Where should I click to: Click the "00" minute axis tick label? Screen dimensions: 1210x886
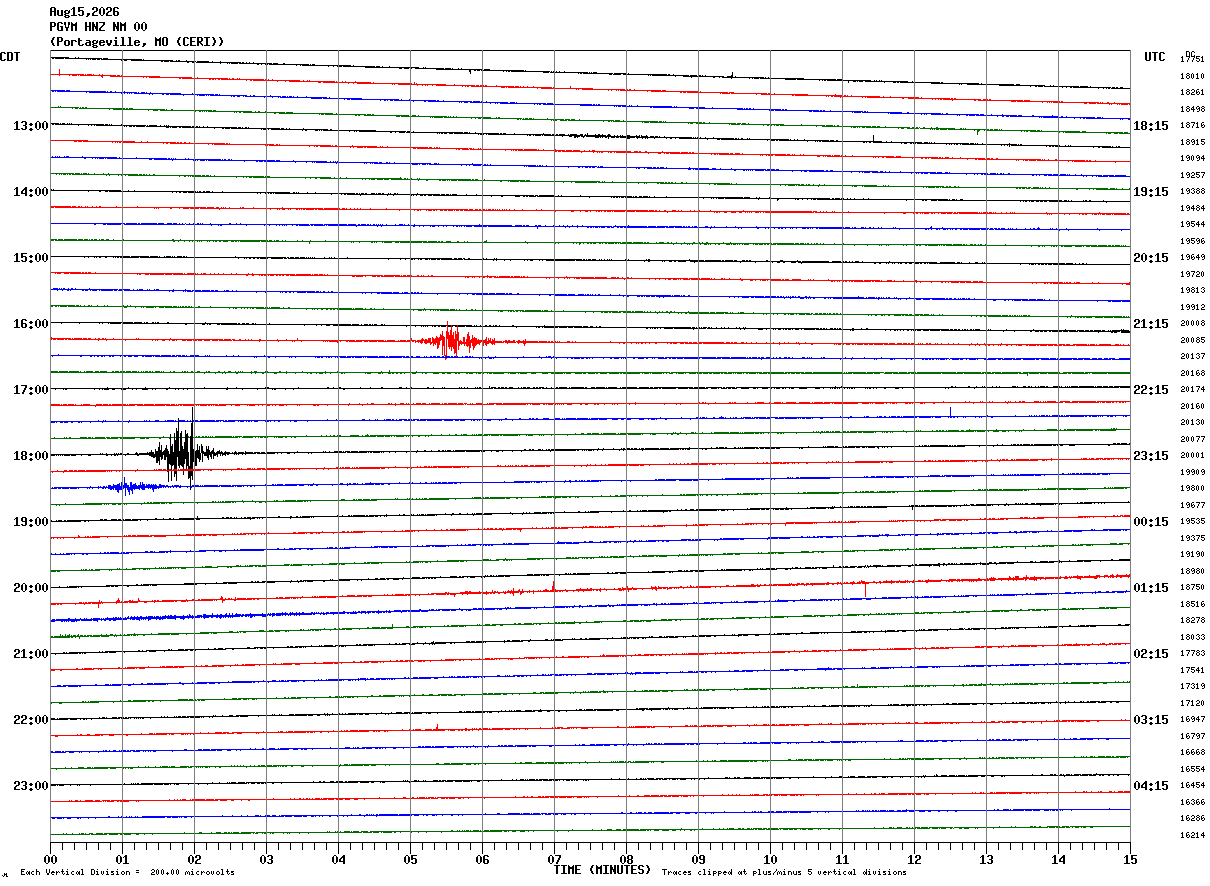(50, 860)
